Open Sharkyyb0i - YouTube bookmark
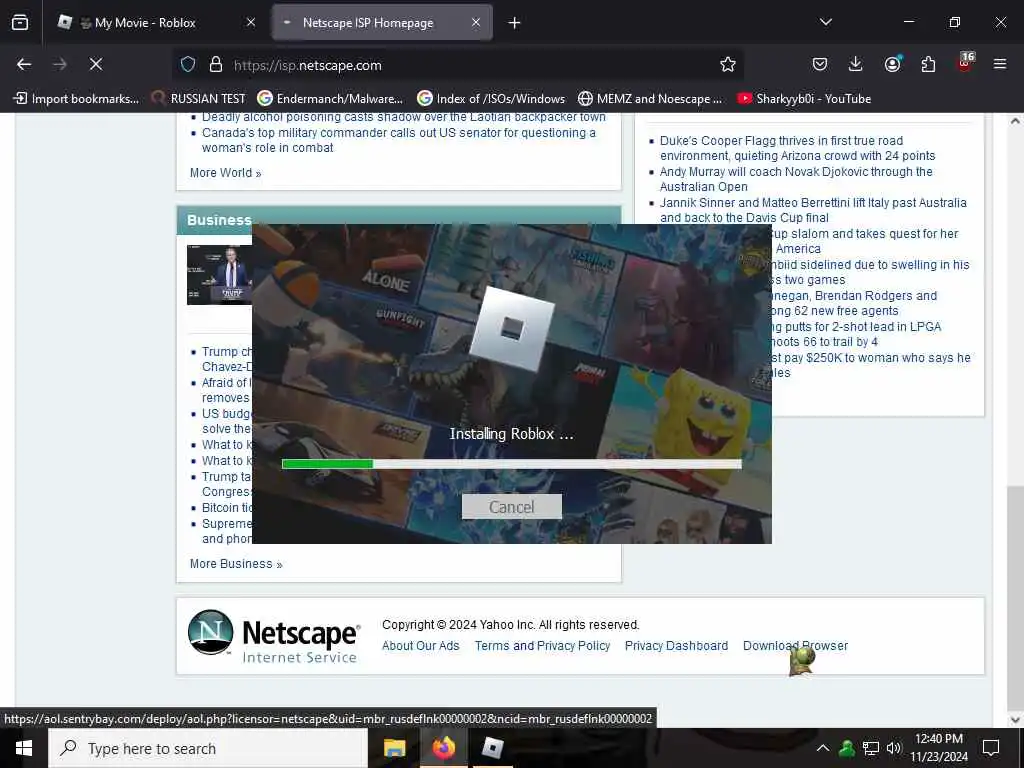 pyautogui.click(x=804, y=99)
